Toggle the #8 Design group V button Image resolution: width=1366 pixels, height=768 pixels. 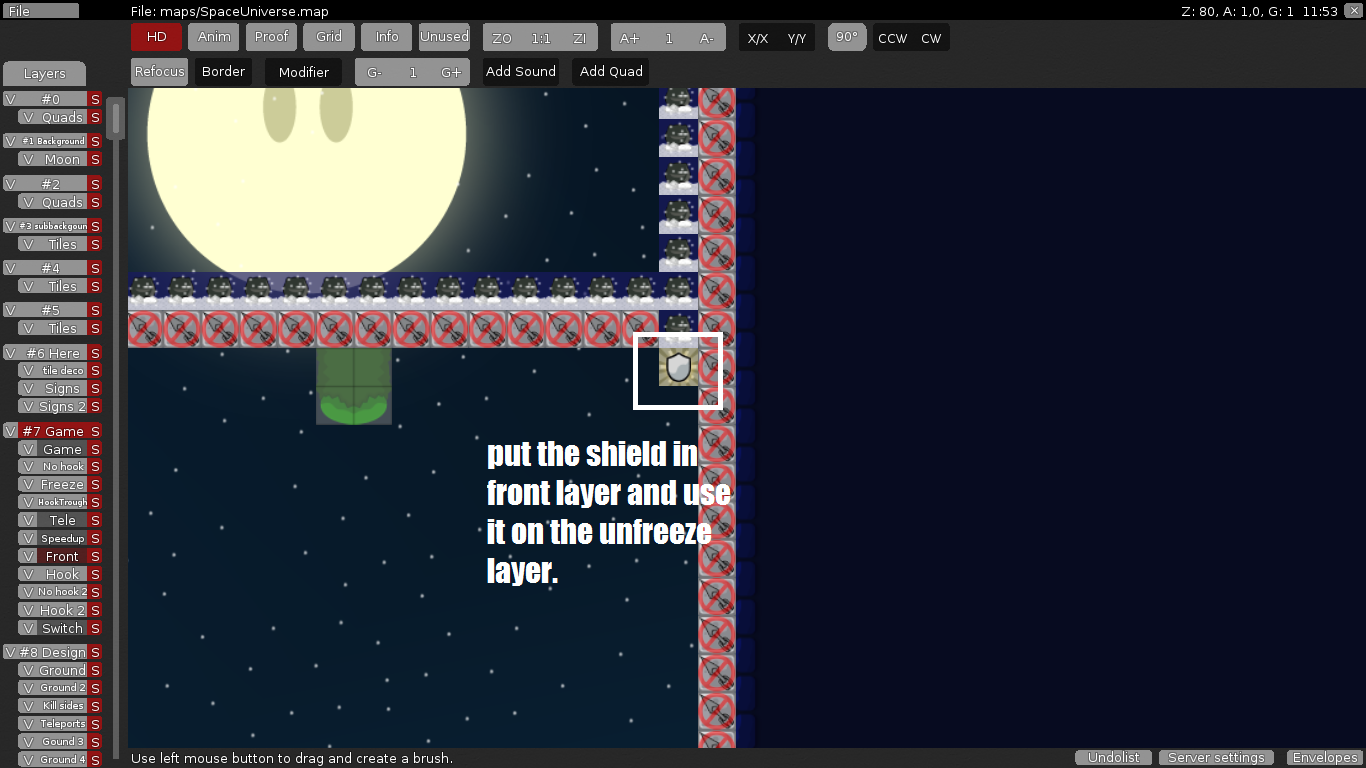11,652
